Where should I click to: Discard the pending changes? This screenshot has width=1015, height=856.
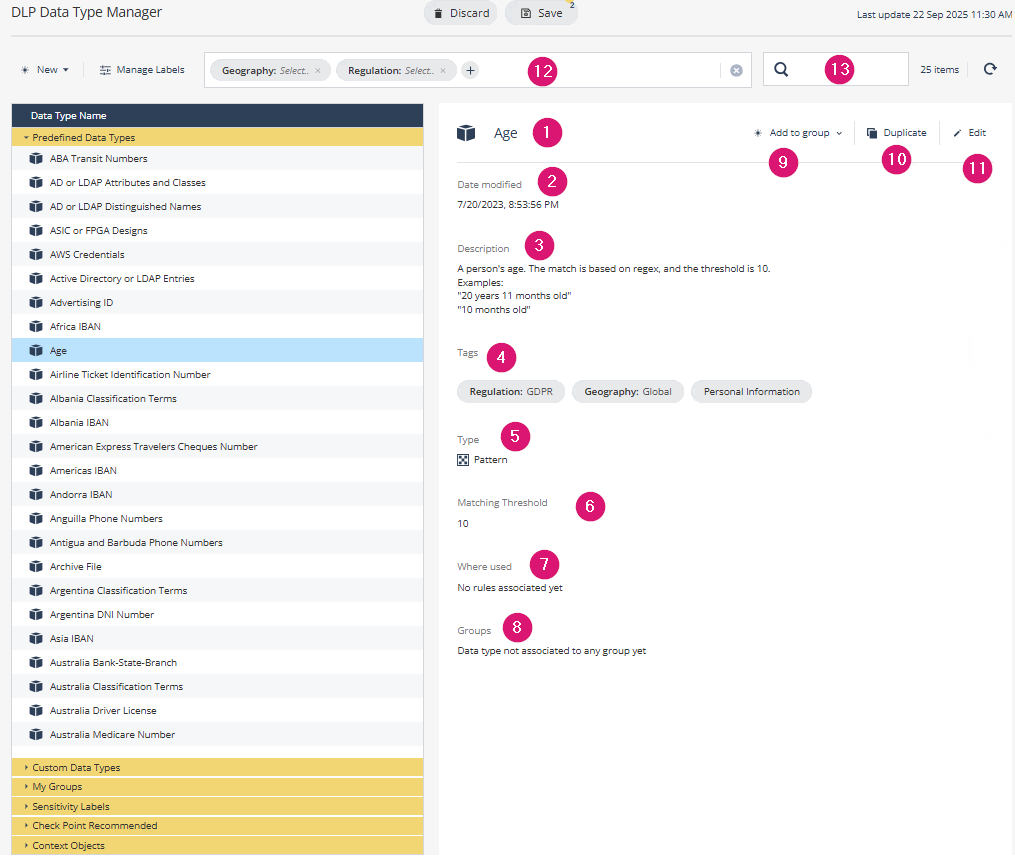click(x=461, y=13)
